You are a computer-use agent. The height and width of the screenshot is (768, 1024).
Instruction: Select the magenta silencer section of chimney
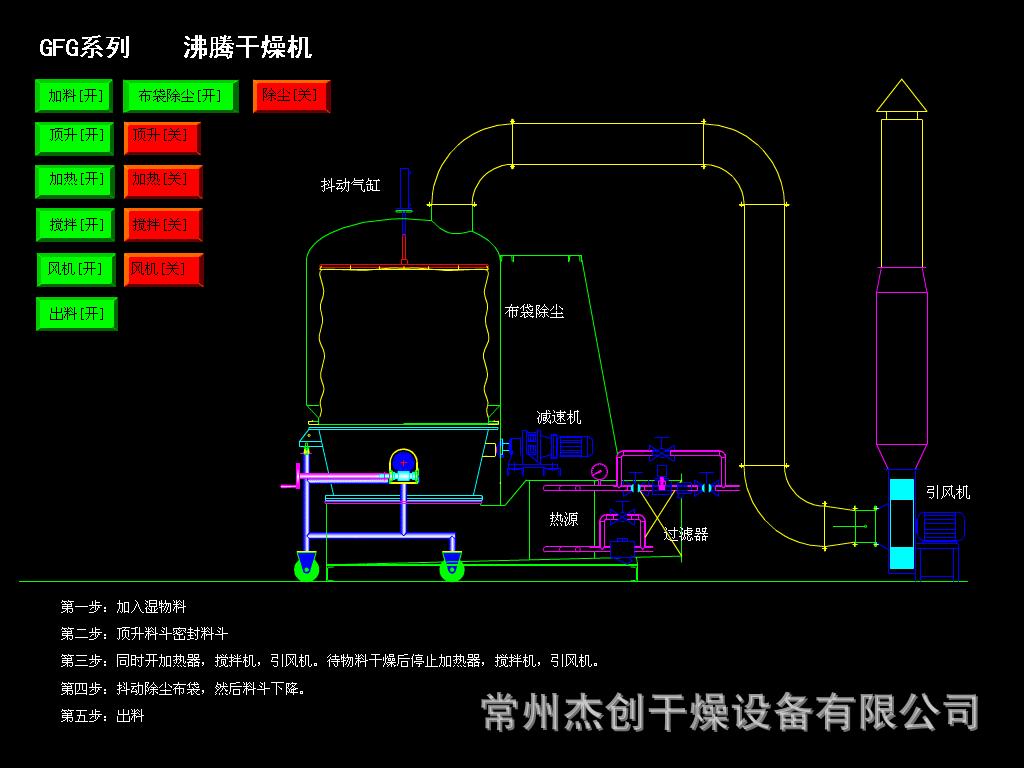click(901, 368)
